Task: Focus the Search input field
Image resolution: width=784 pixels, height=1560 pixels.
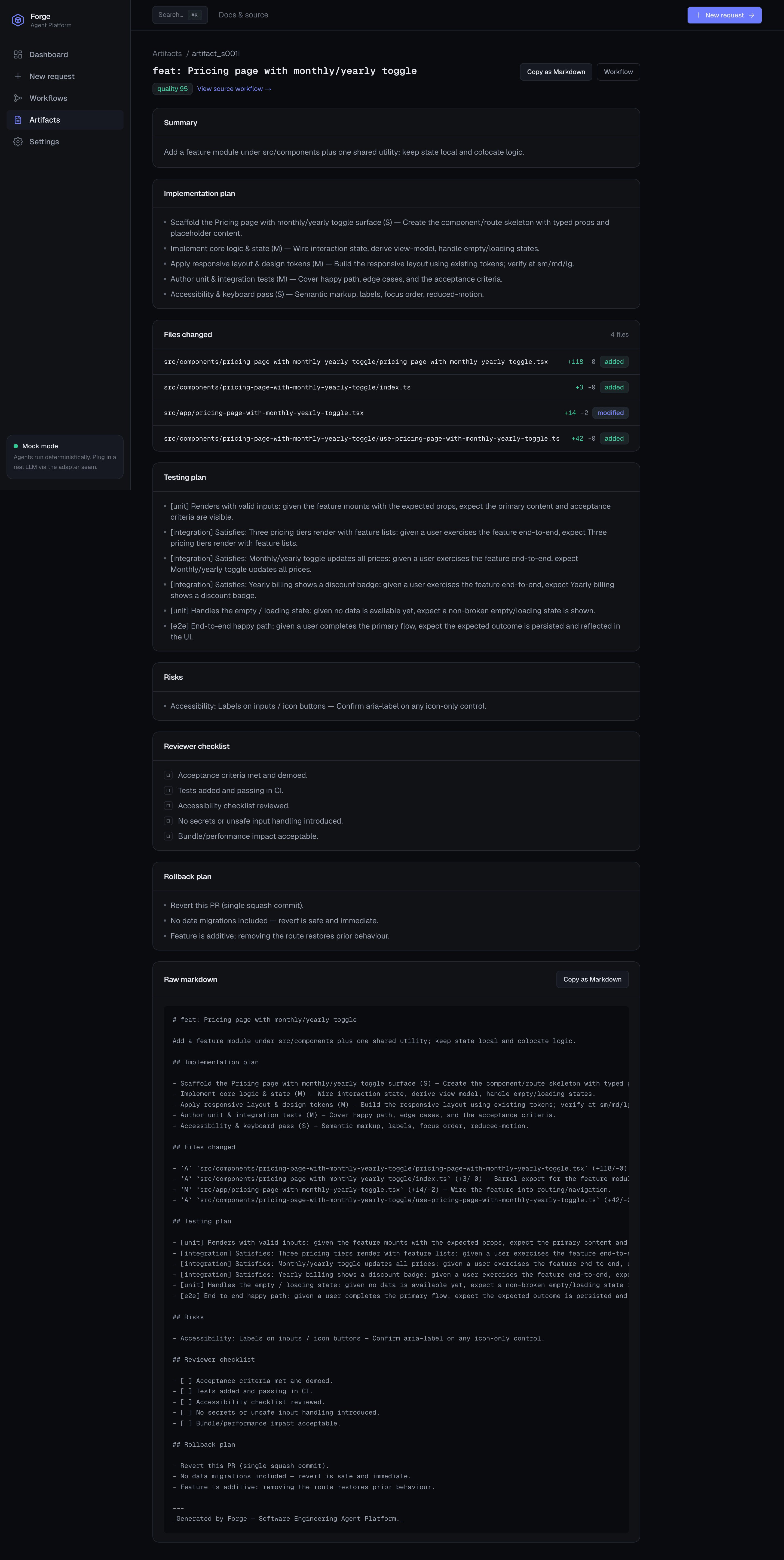Action: [180, 15]
